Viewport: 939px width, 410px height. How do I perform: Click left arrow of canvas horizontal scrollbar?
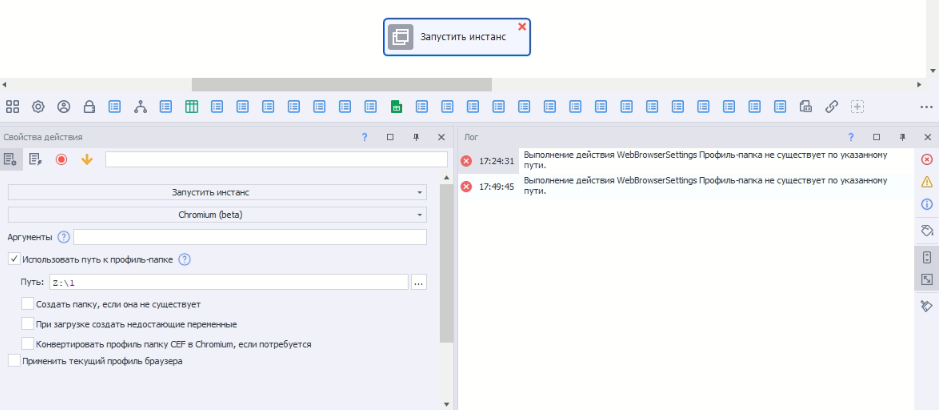click(4, 84)
